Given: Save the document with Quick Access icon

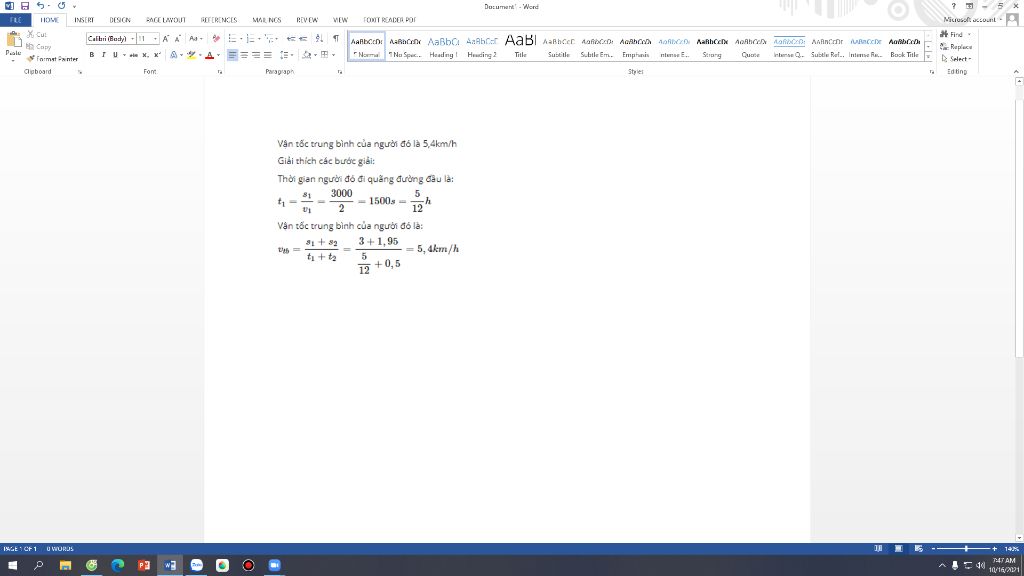Looking at the screenshot, I should point(25,6).
